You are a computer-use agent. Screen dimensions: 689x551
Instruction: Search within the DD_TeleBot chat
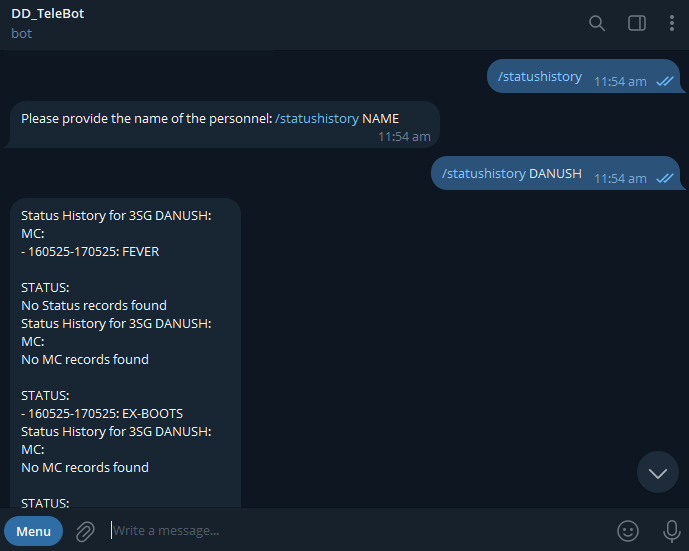[597, 23]
